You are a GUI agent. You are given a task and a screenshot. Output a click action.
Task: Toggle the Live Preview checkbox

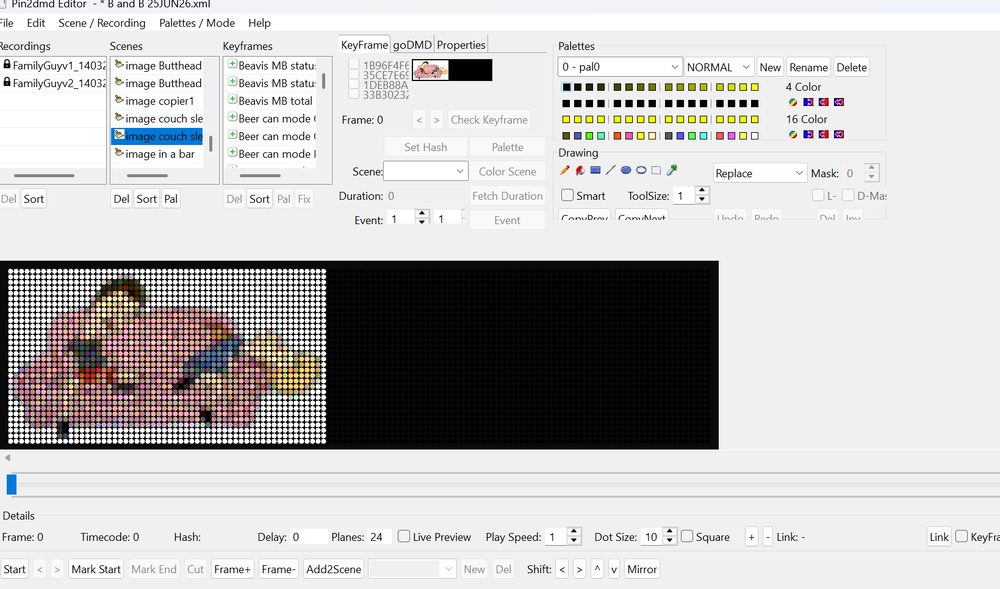point(404,537)
